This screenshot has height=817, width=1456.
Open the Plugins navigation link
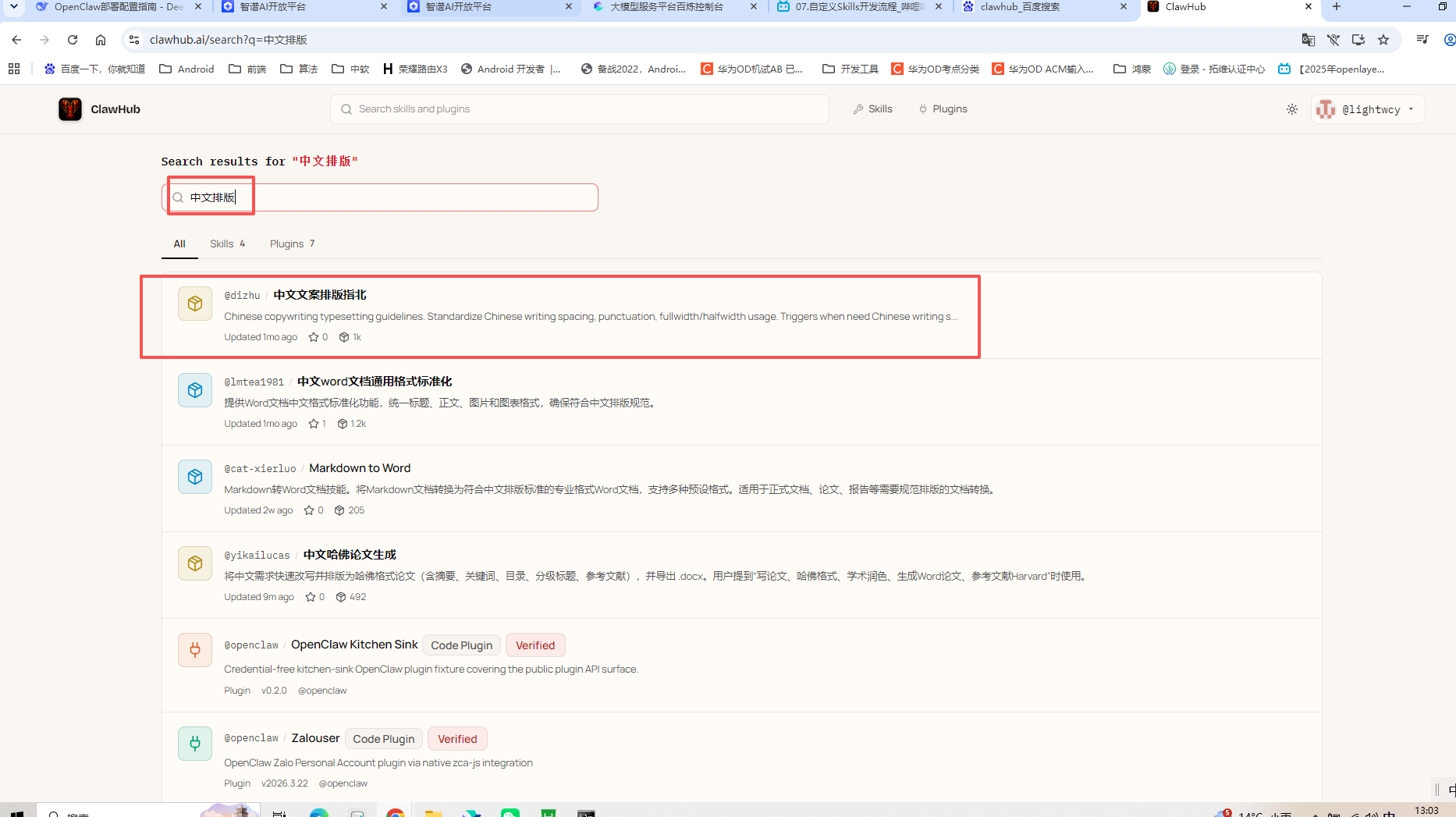943,109
